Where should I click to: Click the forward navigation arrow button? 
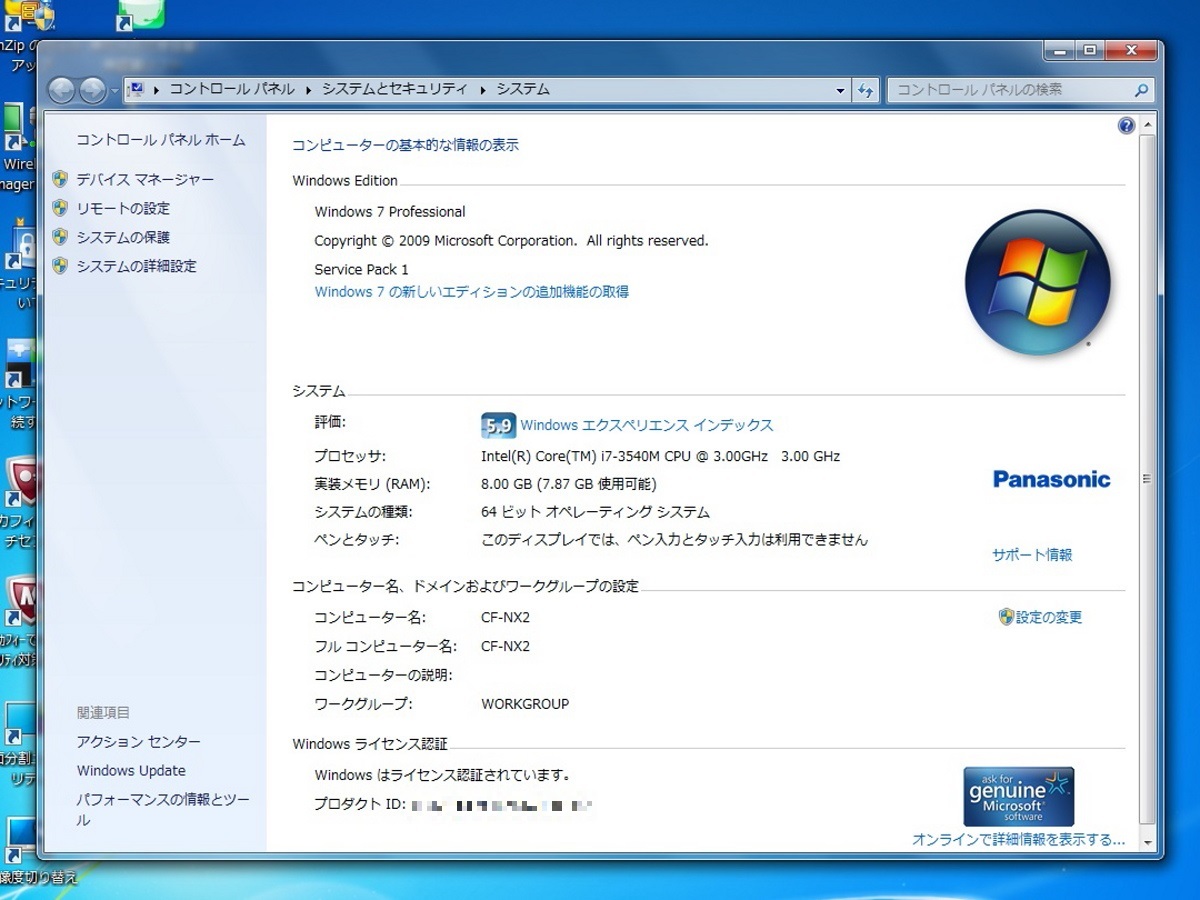[x=93, y=90]
